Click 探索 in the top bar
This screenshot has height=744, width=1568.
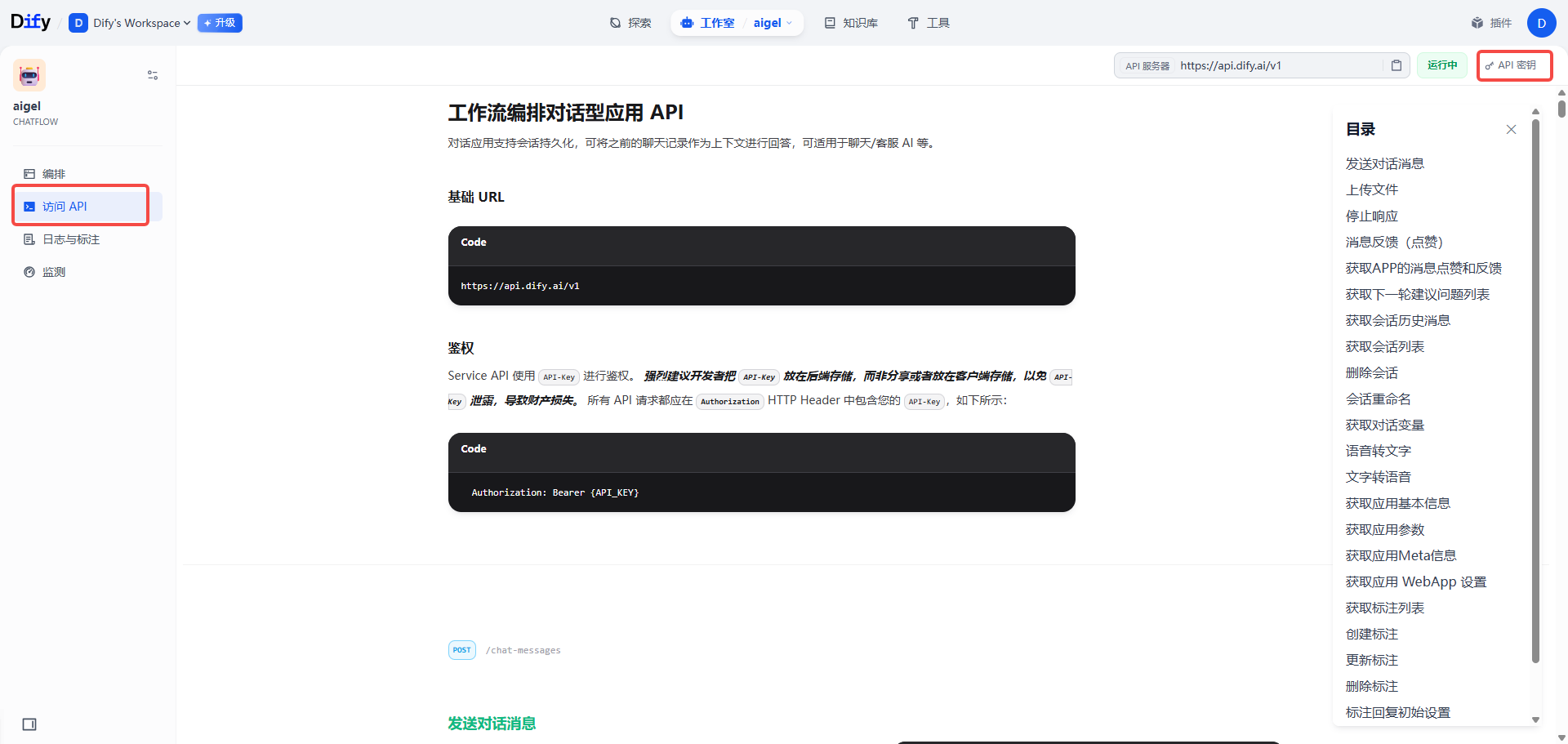click(630, 23)
